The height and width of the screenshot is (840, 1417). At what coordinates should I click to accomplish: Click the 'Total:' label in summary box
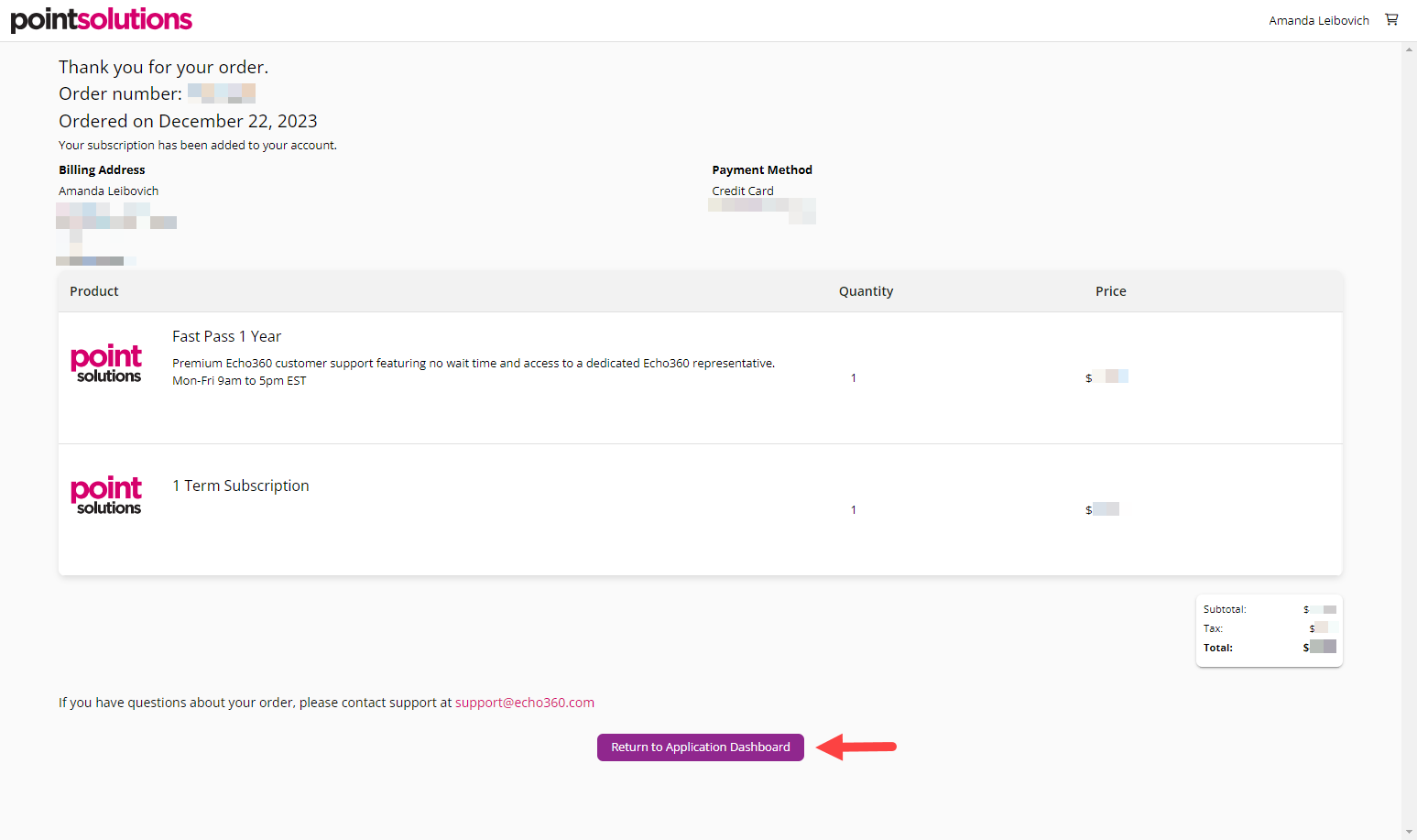coord(1218,648)
